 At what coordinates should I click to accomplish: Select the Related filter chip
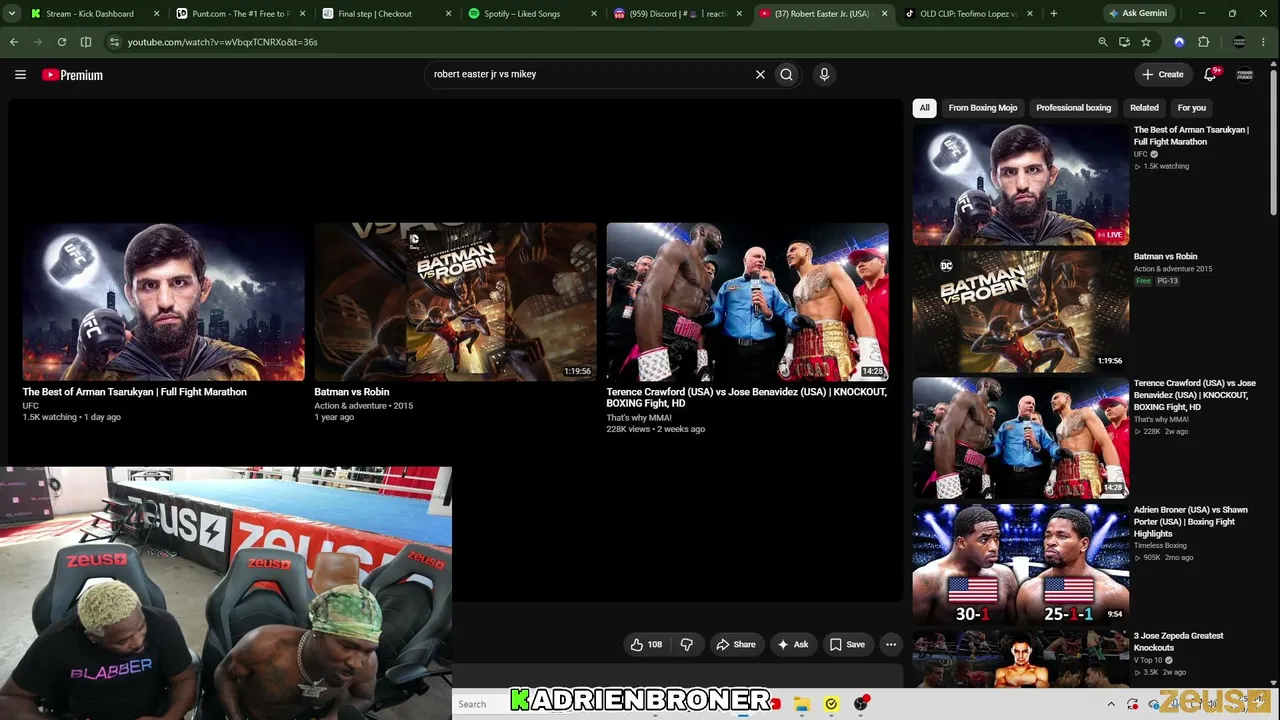click(1144, 108)
